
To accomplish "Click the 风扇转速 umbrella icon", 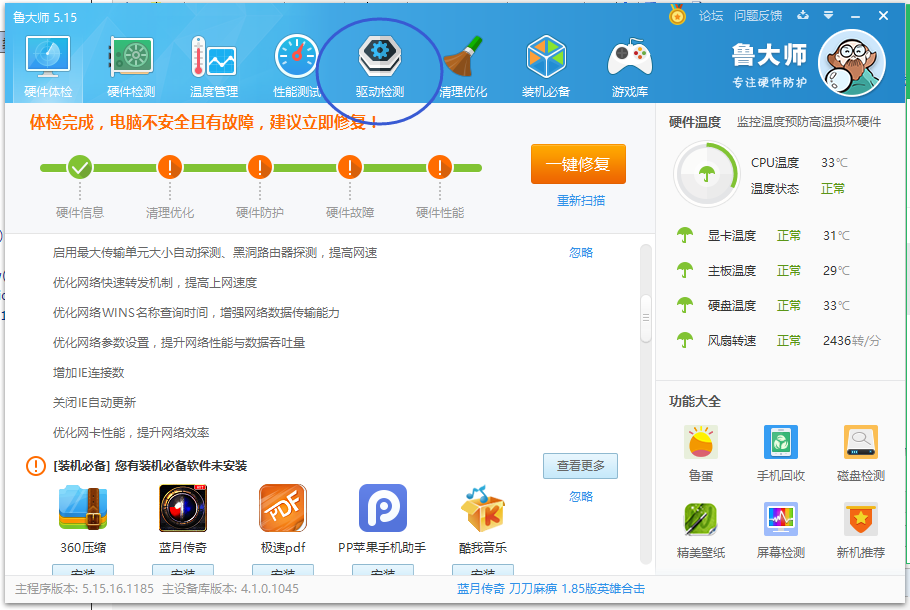I will point(685,340).
